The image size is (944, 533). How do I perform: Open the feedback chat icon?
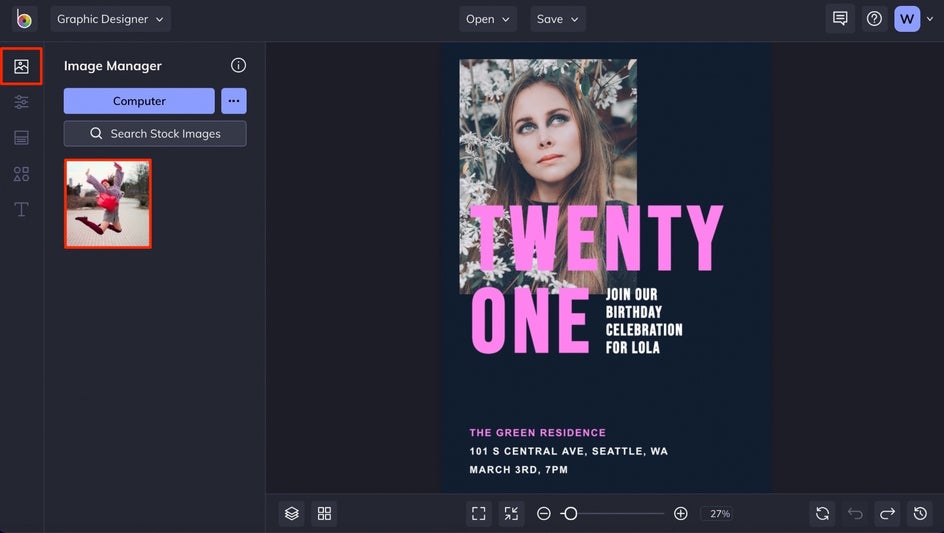tap(840, 19)
